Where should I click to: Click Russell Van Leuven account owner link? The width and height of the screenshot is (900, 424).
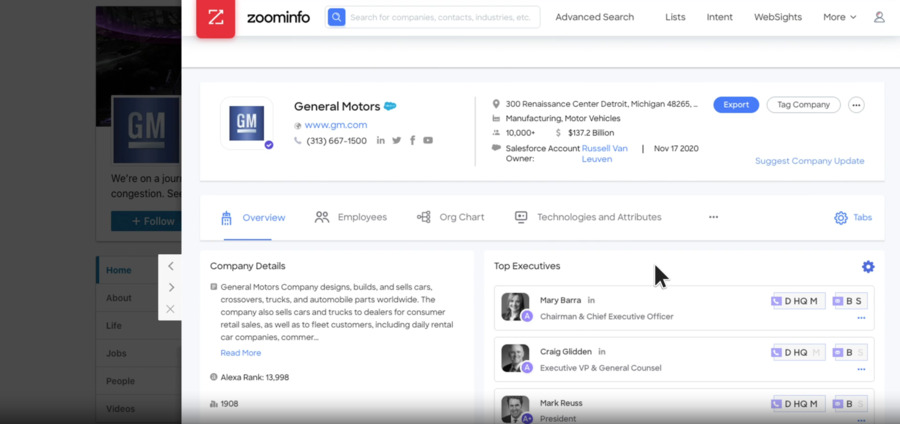pos(605,154)
